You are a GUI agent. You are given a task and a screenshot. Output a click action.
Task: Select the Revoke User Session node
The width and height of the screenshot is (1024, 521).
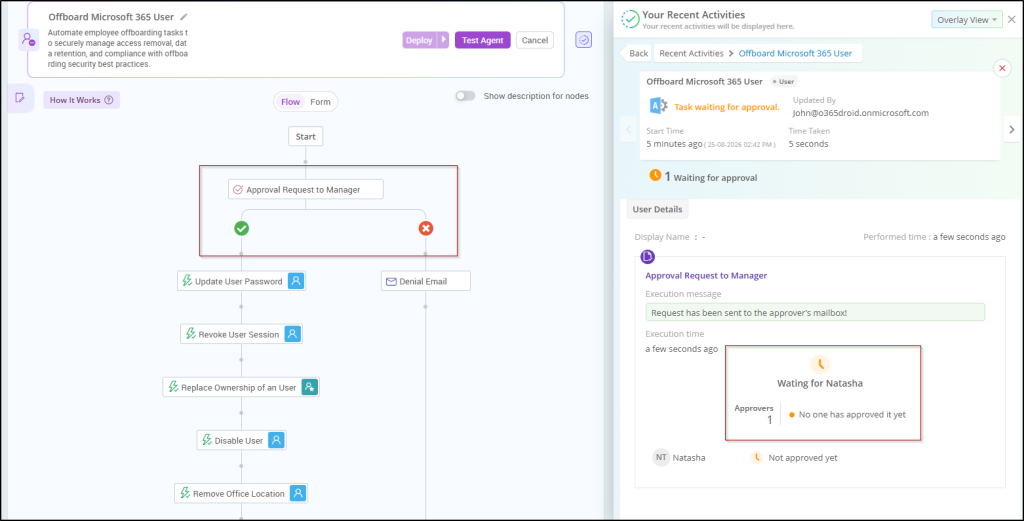click(x=242, y=334)
